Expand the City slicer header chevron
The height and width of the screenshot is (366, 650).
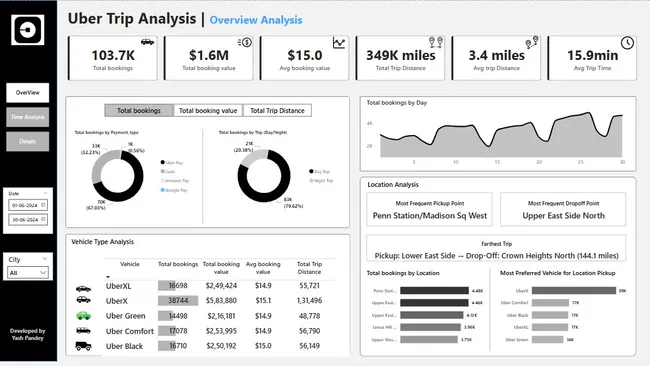click(x=45, y=259)
